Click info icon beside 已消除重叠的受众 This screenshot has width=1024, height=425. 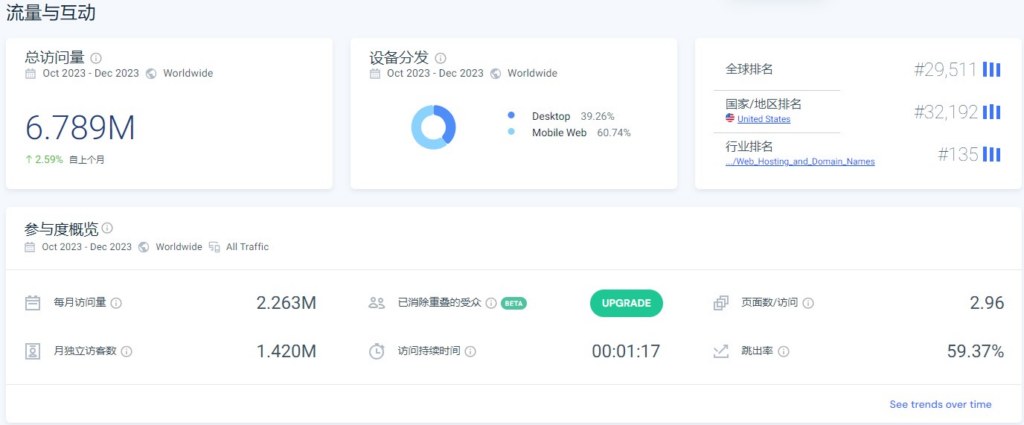click(x=491, y=303)
